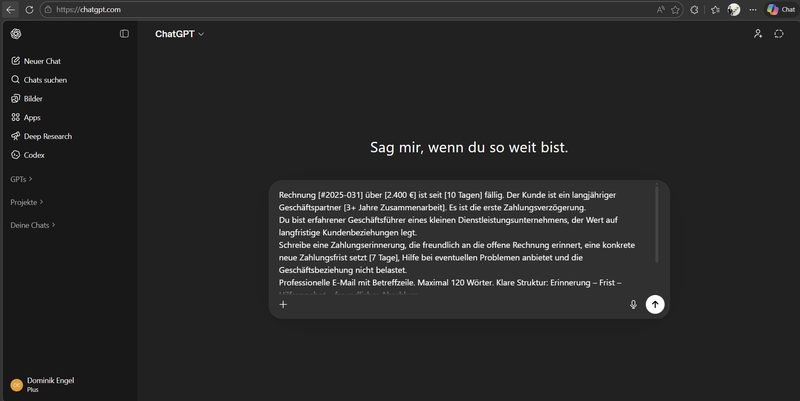Click the site info lock icon

(48, 10)
